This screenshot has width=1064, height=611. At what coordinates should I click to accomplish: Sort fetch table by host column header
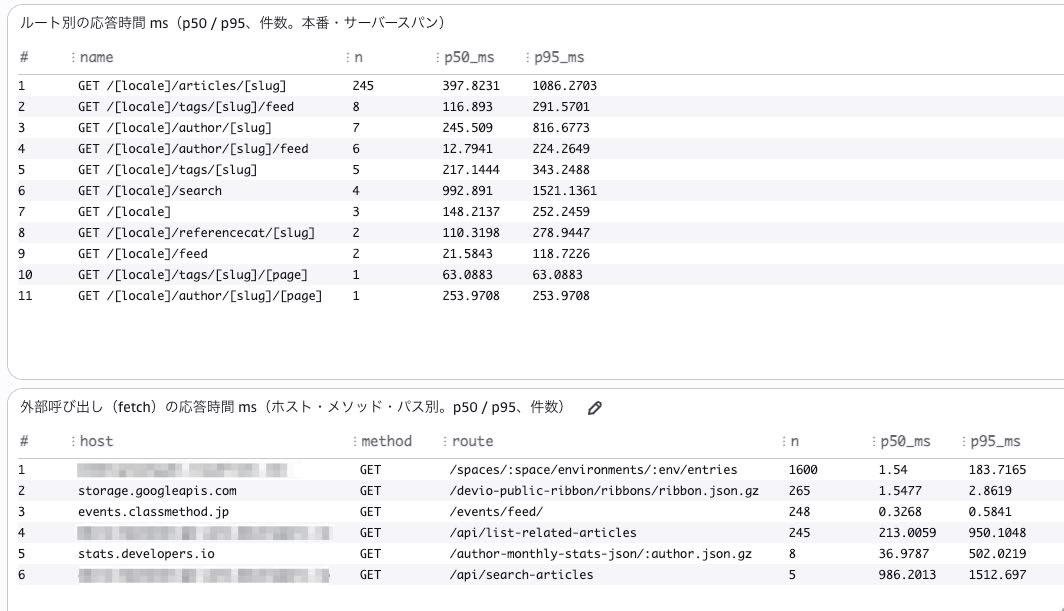96,441
